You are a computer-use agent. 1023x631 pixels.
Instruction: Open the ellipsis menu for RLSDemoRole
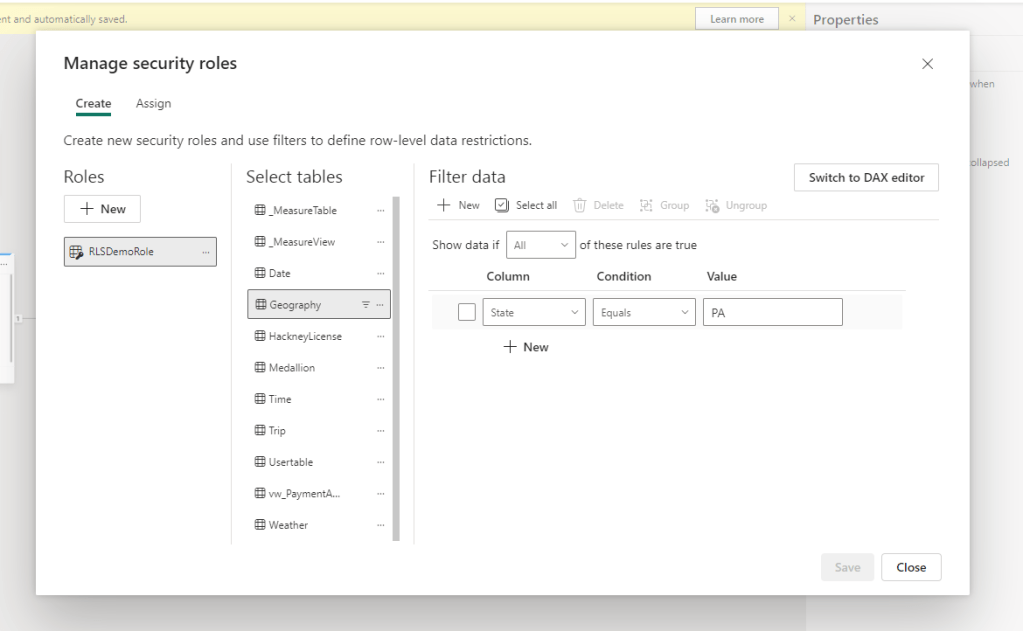(206, 252)
